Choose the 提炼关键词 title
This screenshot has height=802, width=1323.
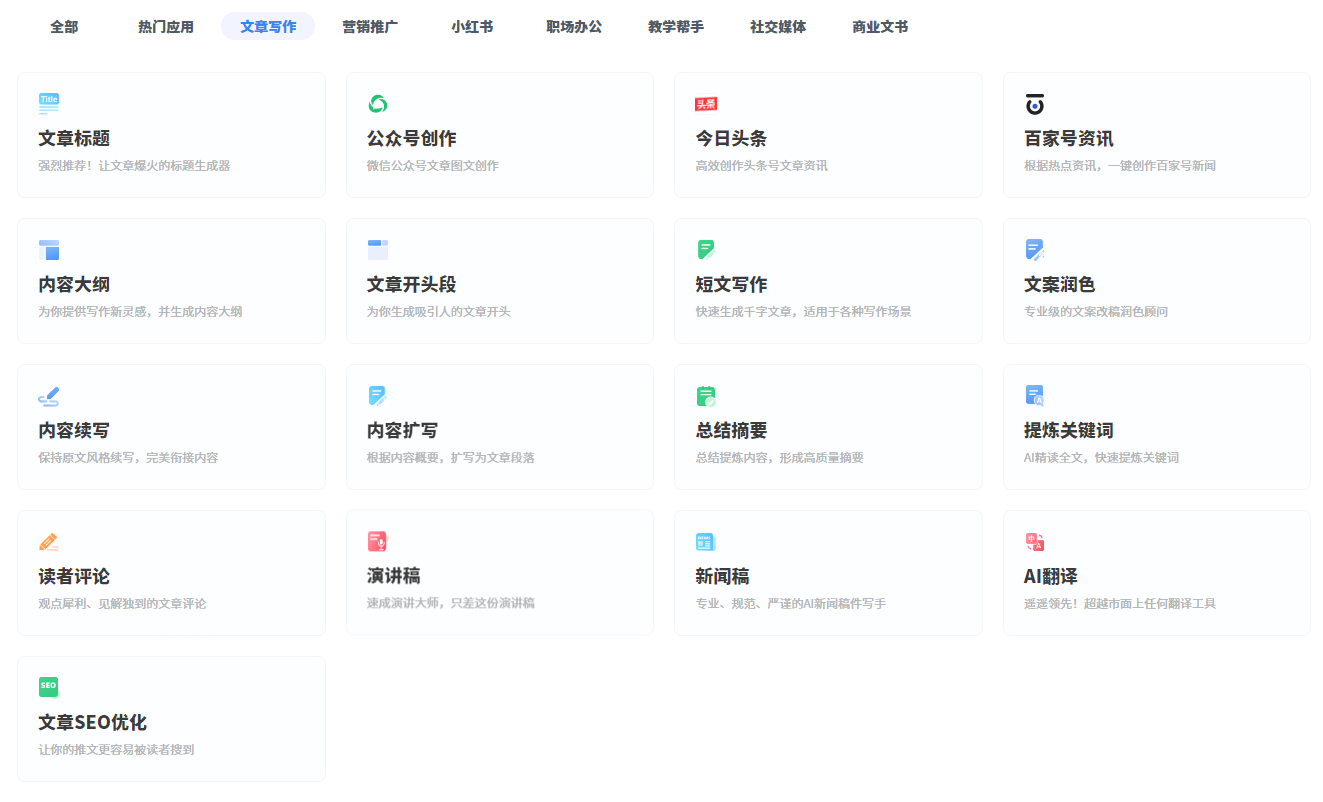1069,431
